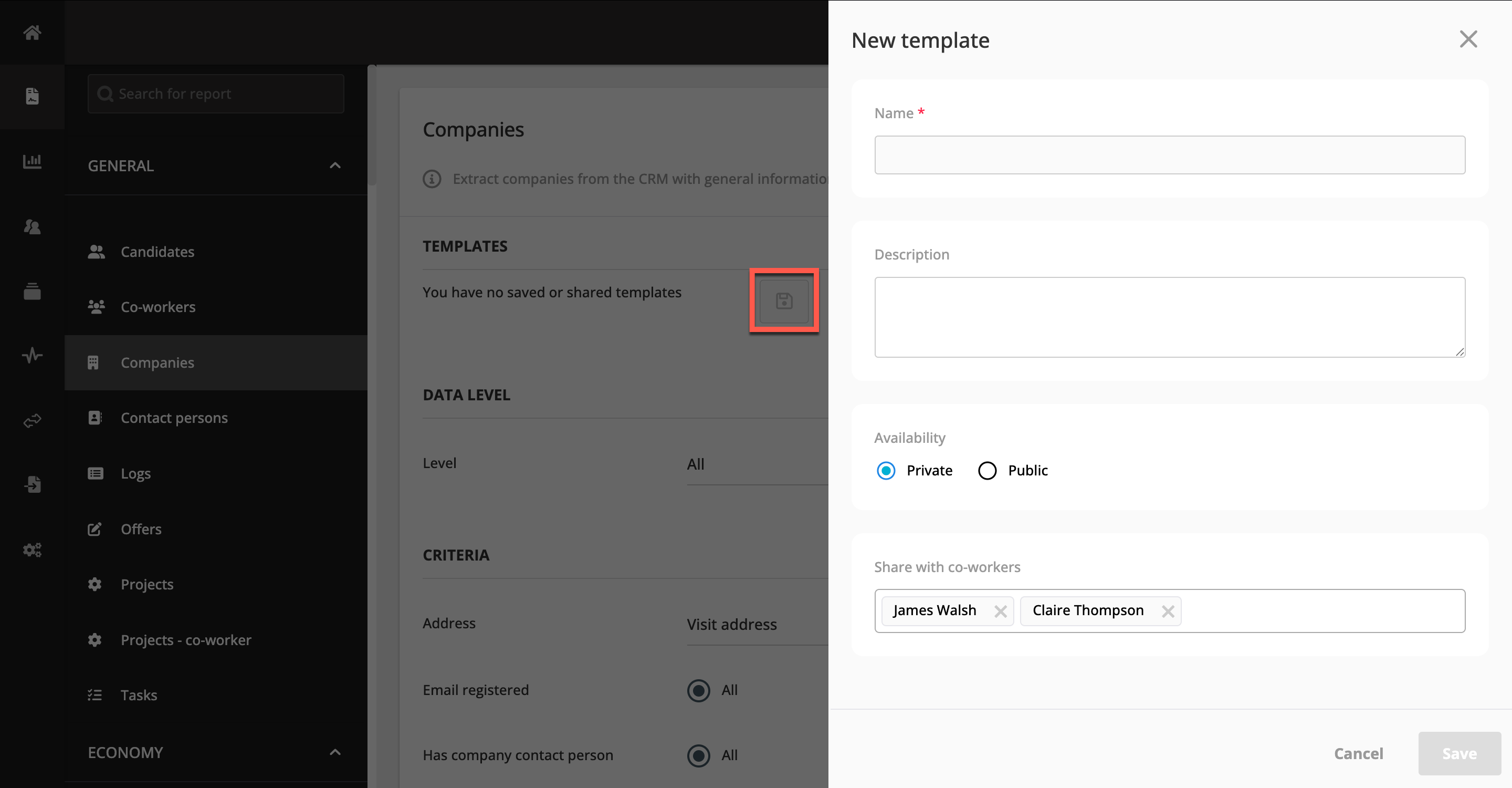Screen dimensions: 1512x788
Task: Open the settings gears sidebar icon
Action: [x=32, y=549]
